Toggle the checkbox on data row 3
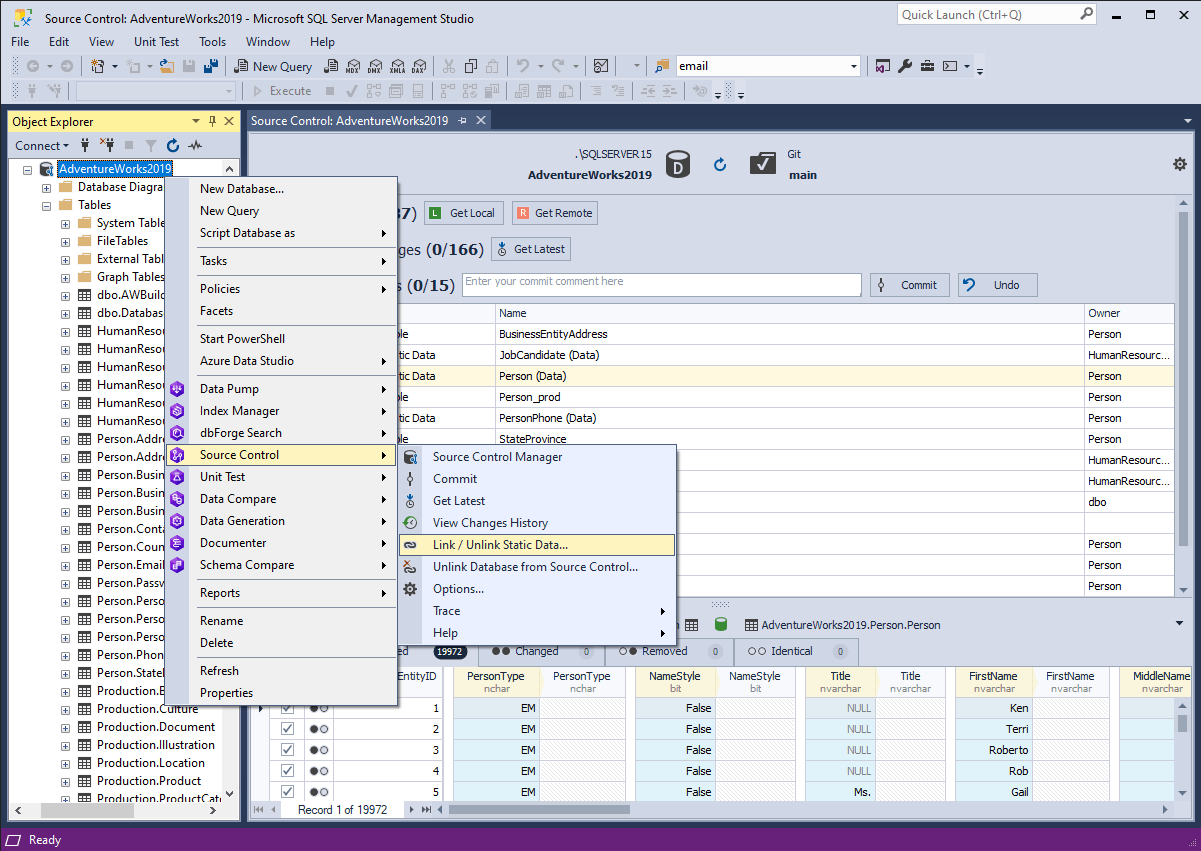Viewport: 1201px width, 851px height. [288, 750]
